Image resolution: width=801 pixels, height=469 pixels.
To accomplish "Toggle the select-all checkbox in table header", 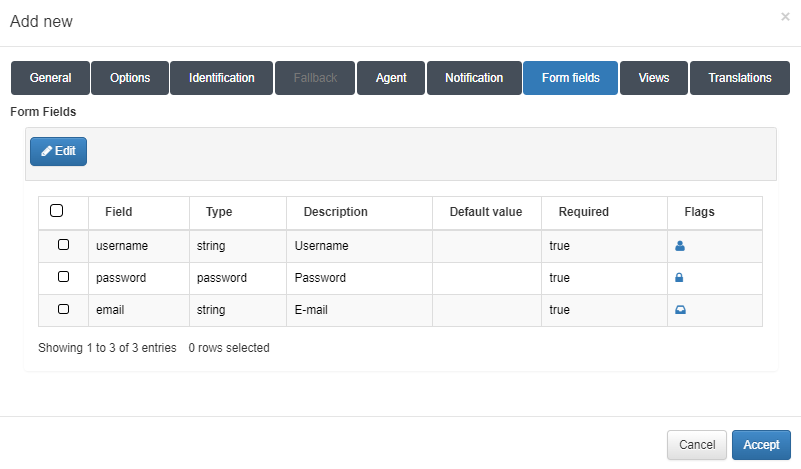I will (x=56, y=211).
